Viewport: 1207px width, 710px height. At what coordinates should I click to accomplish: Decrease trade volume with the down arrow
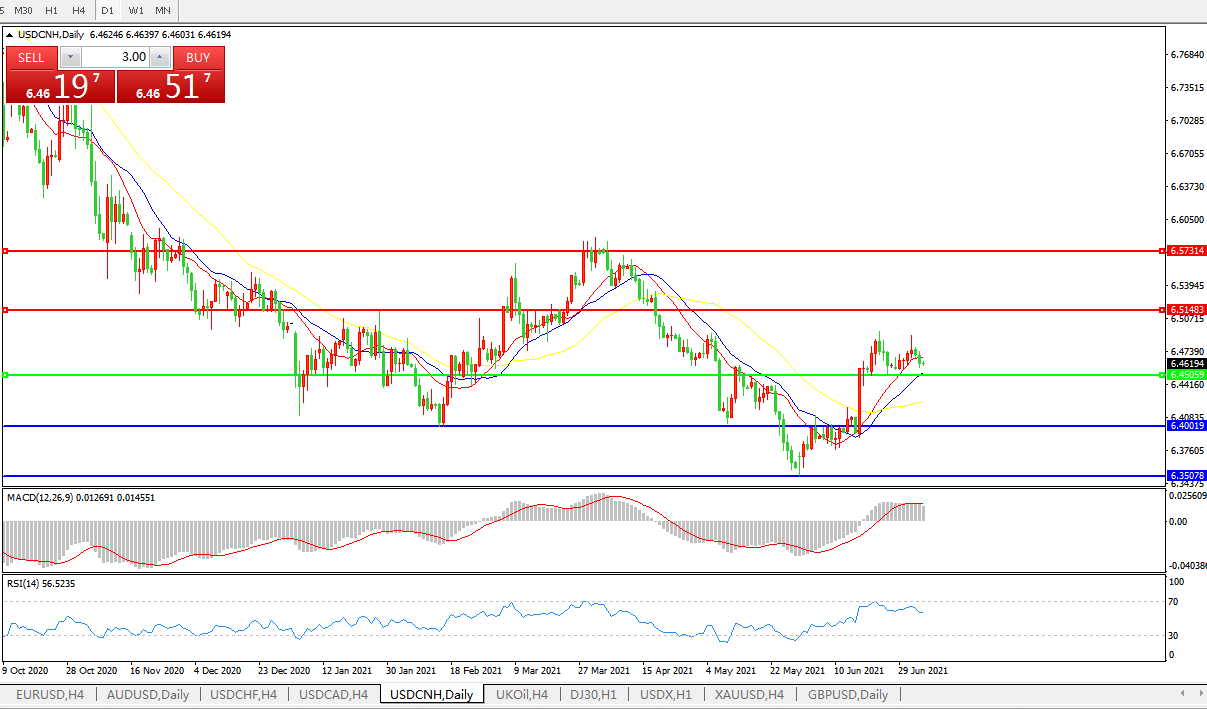(71, 58)
